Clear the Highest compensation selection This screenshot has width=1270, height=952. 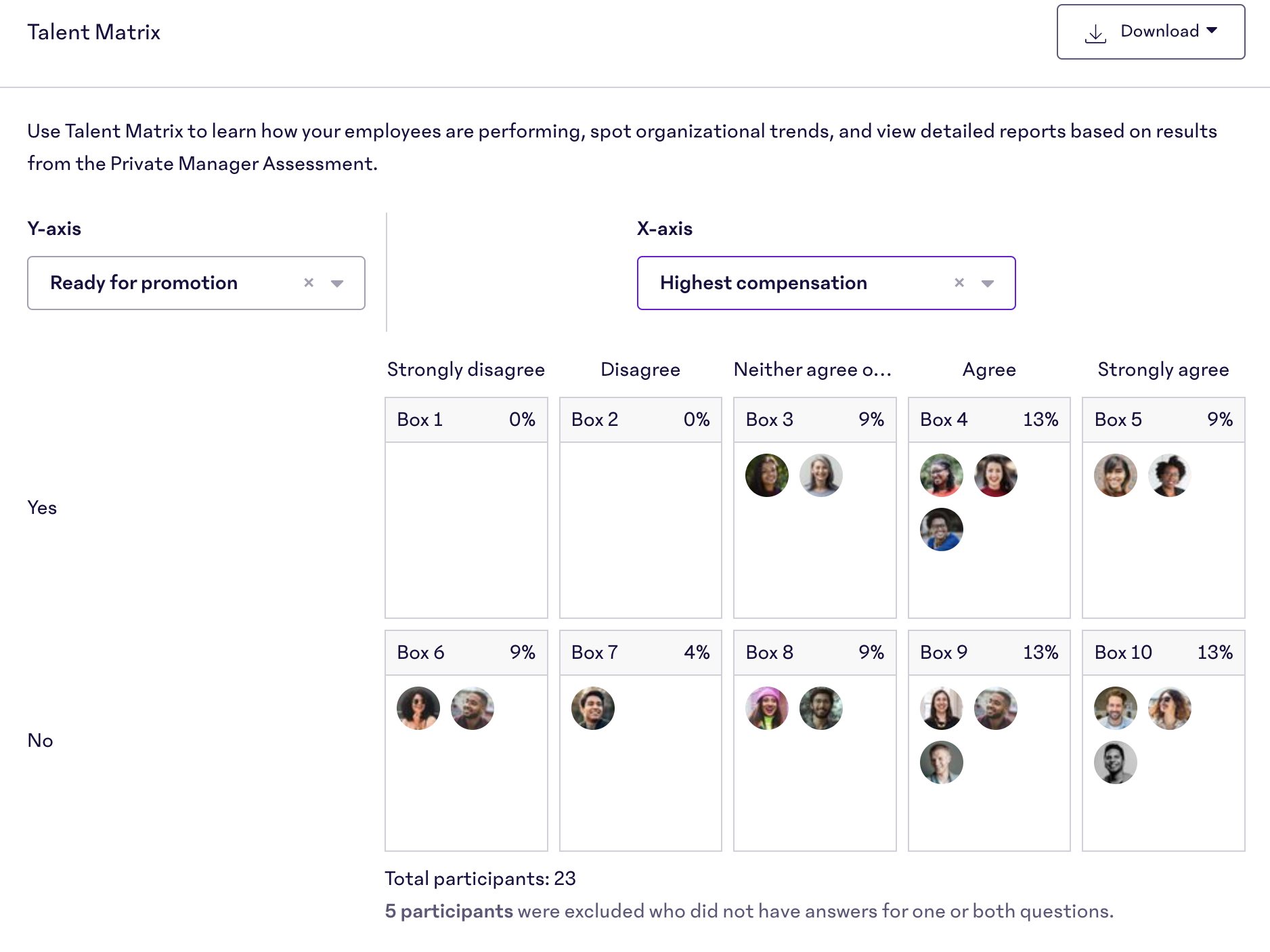click(x=959, y=283)
